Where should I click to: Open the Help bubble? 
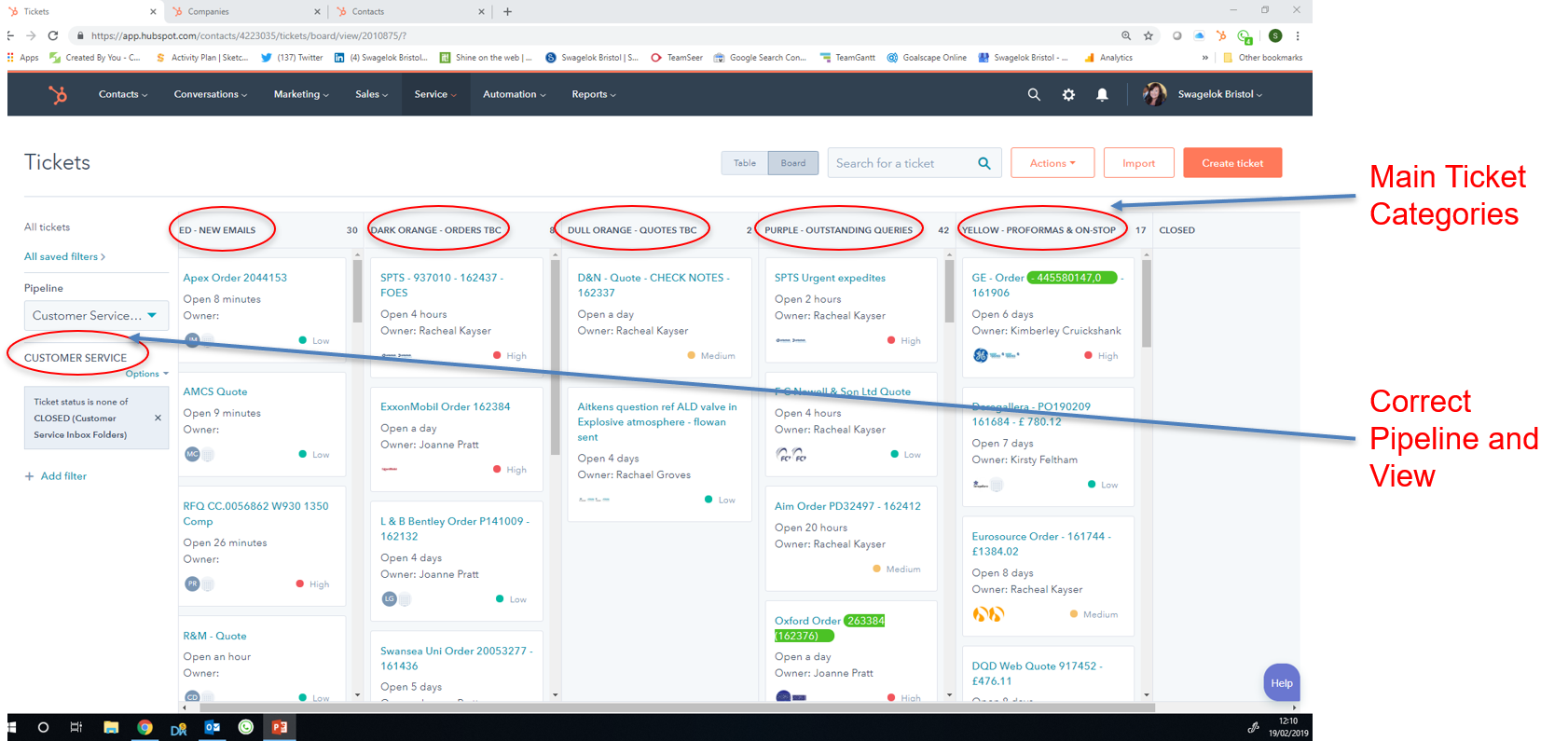coord(1282,683)
